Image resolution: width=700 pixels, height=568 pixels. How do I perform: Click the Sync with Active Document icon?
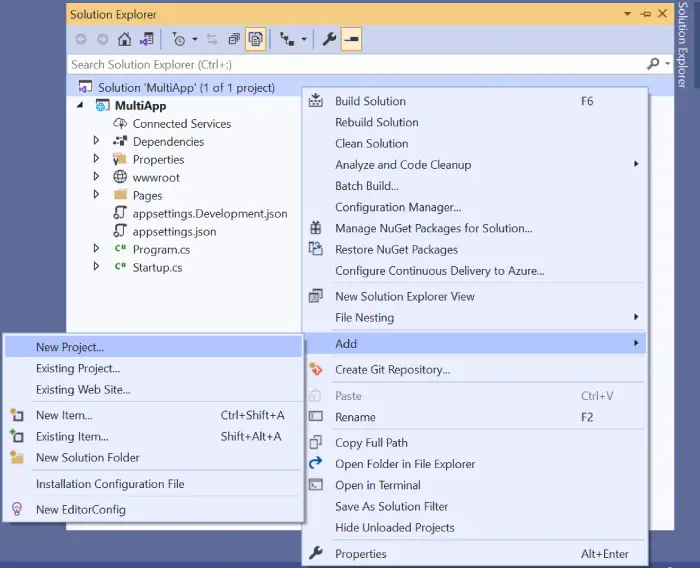click(x=212, y=39)
